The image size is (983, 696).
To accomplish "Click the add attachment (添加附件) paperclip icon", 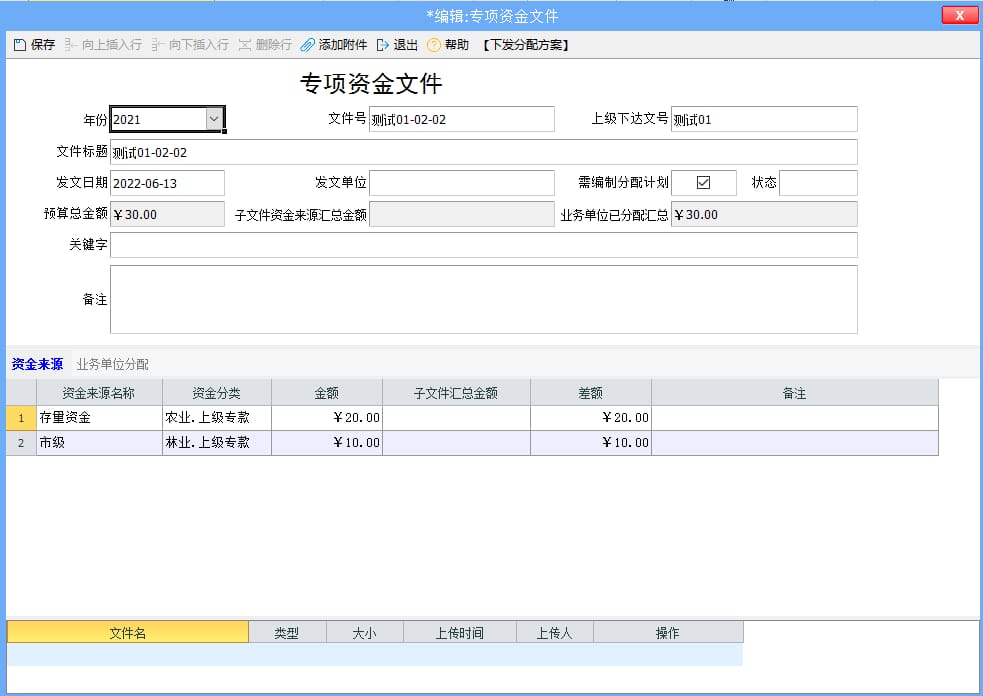I will (x=308, y=45).
